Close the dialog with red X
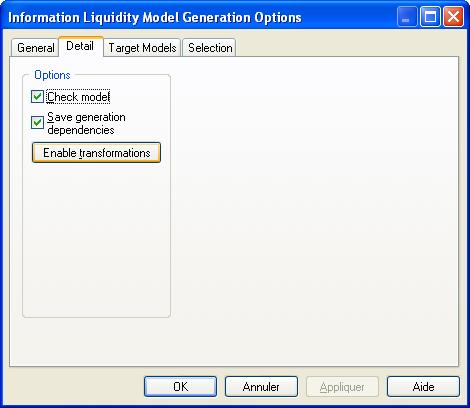470x408 pixels. point(453,17)
